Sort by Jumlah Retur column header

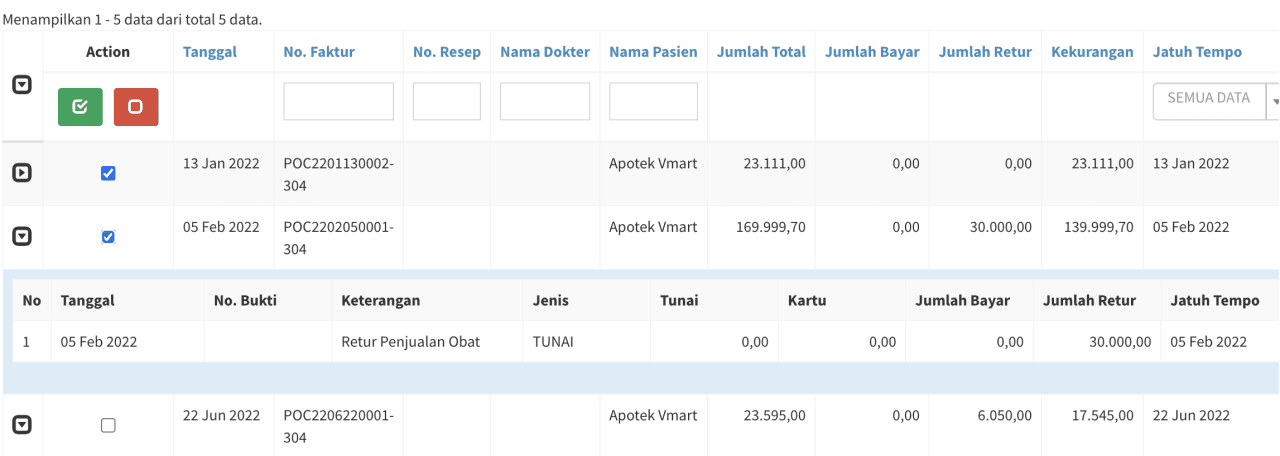[x=985, y=52]
